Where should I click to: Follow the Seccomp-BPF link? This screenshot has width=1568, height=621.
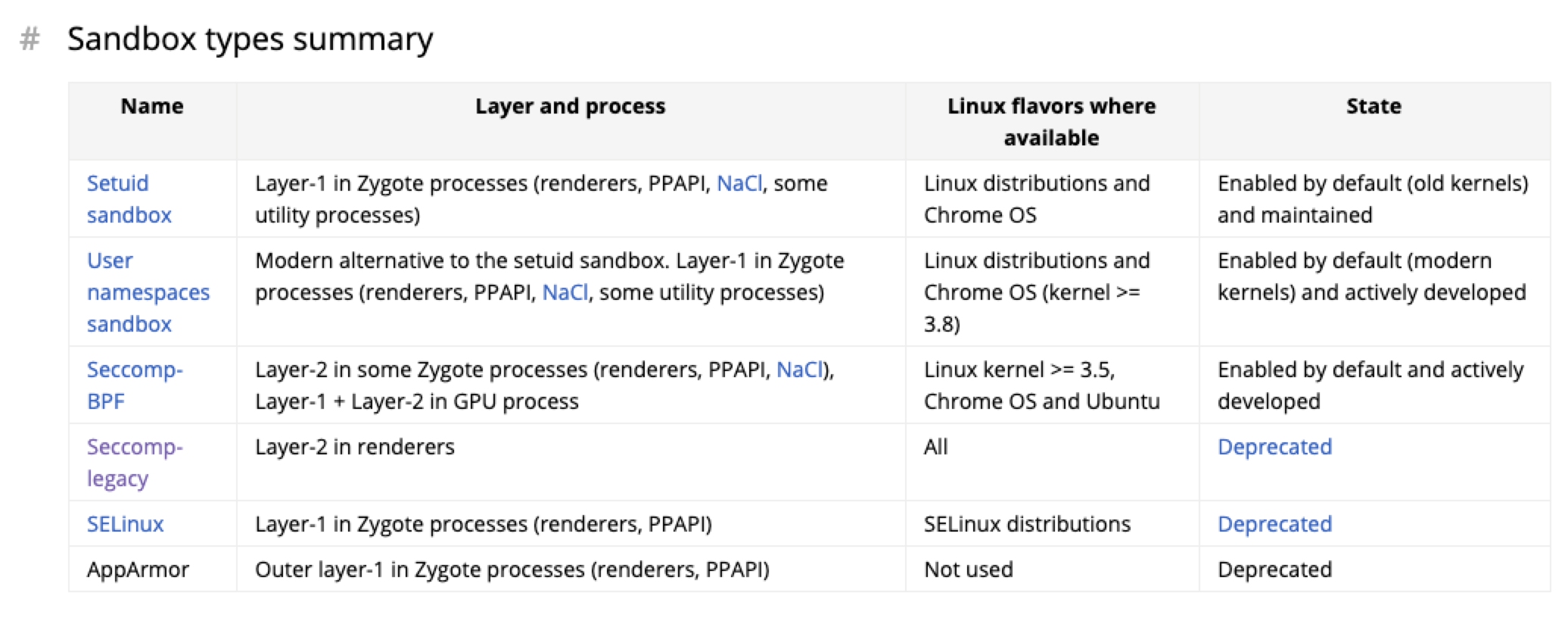135,385
